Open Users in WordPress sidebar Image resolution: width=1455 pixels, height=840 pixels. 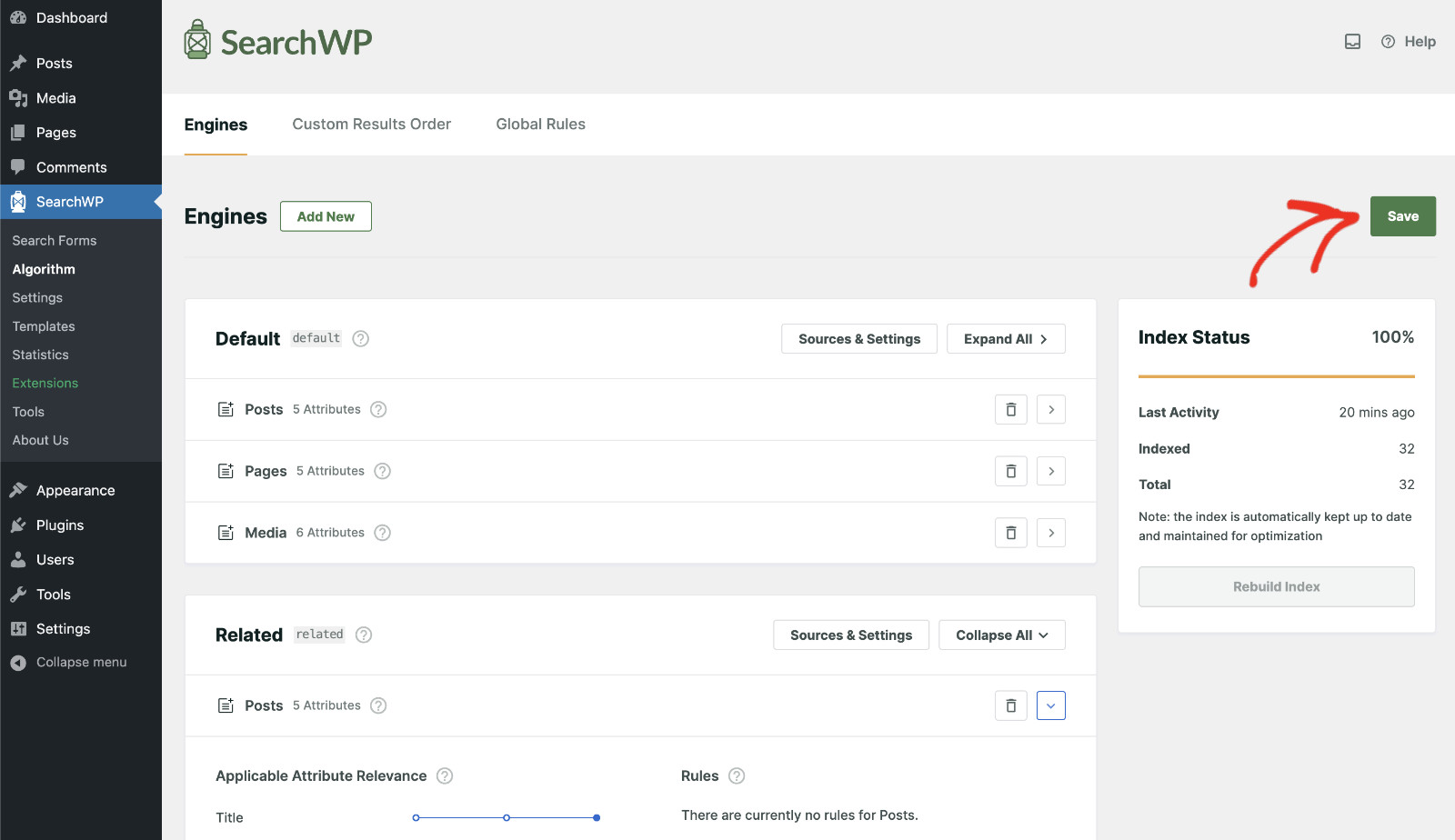point(55,560)
